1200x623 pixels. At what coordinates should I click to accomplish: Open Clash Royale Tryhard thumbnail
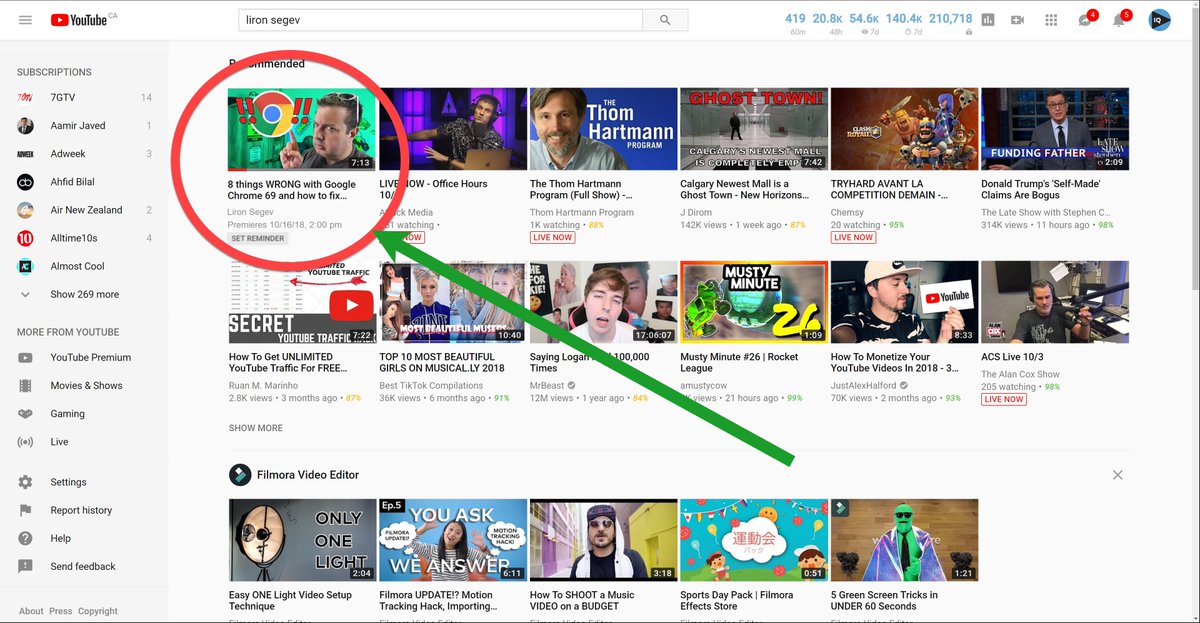904,129
